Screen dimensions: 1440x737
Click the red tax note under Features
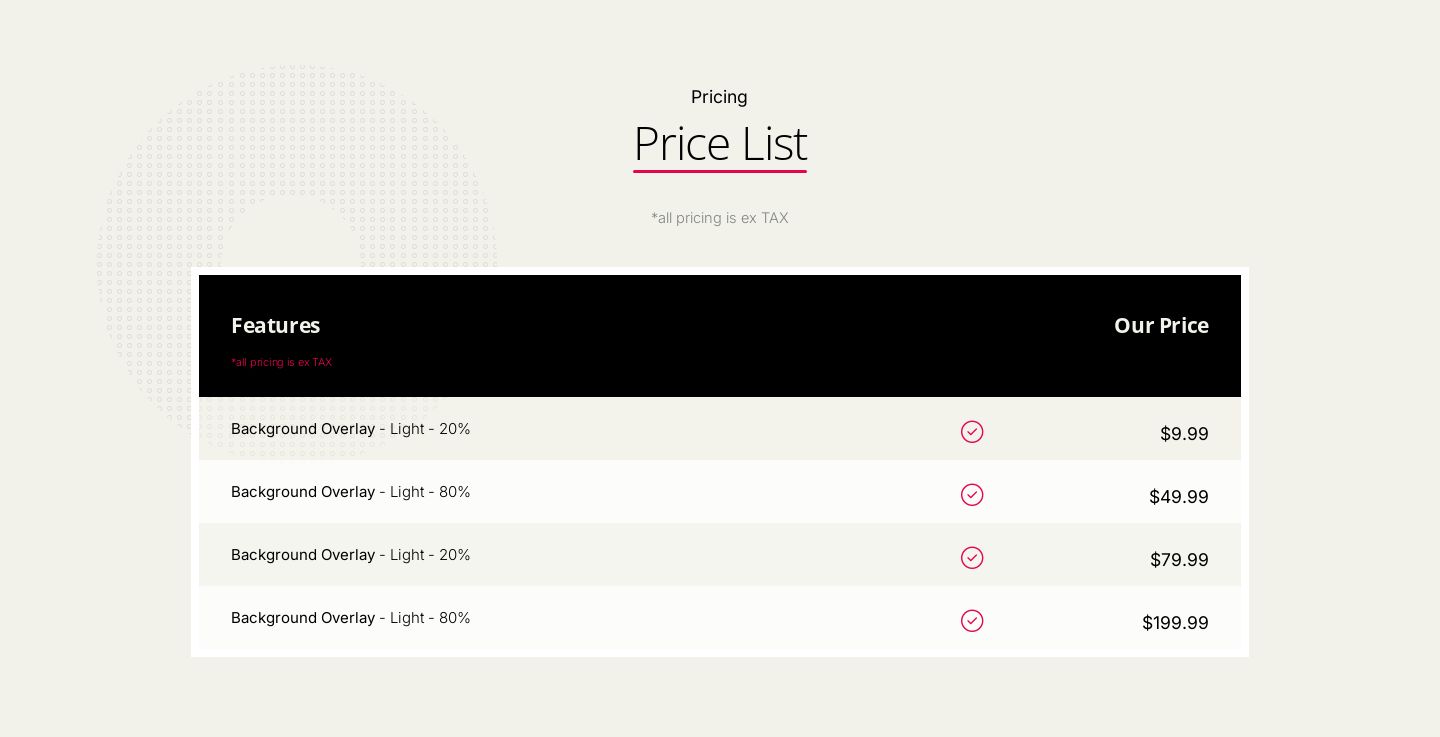282,362
